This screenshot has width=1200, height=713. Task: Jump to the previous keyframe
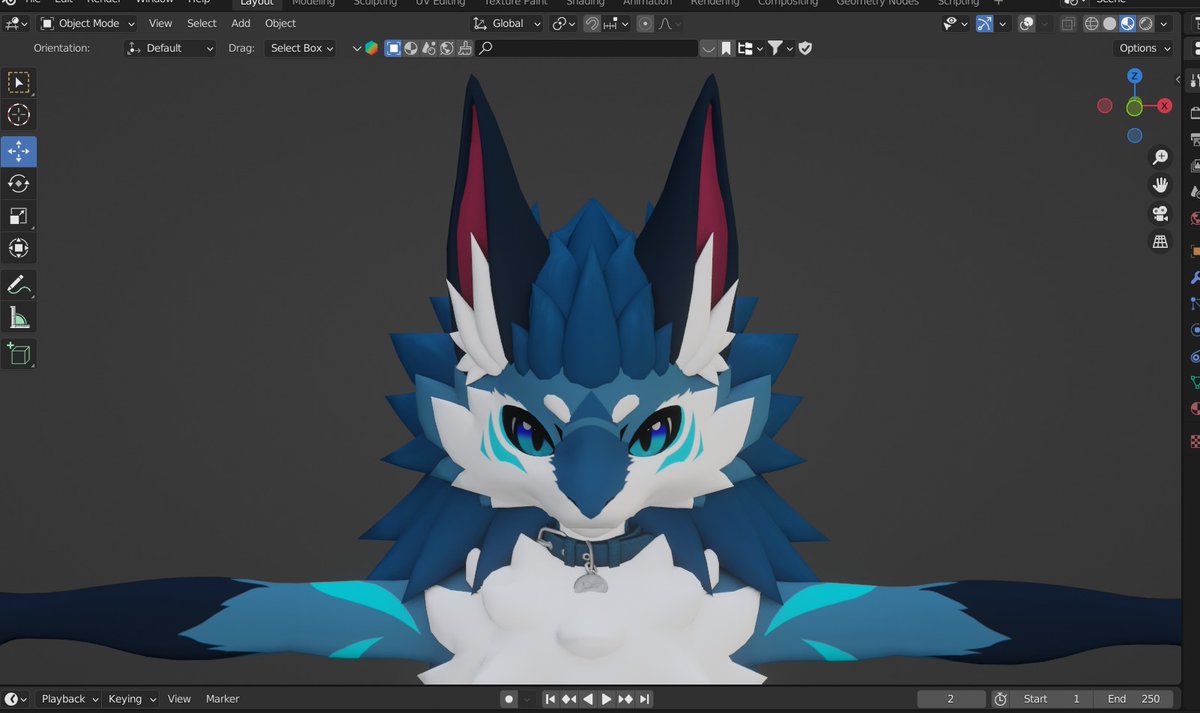tap(569, 699)
